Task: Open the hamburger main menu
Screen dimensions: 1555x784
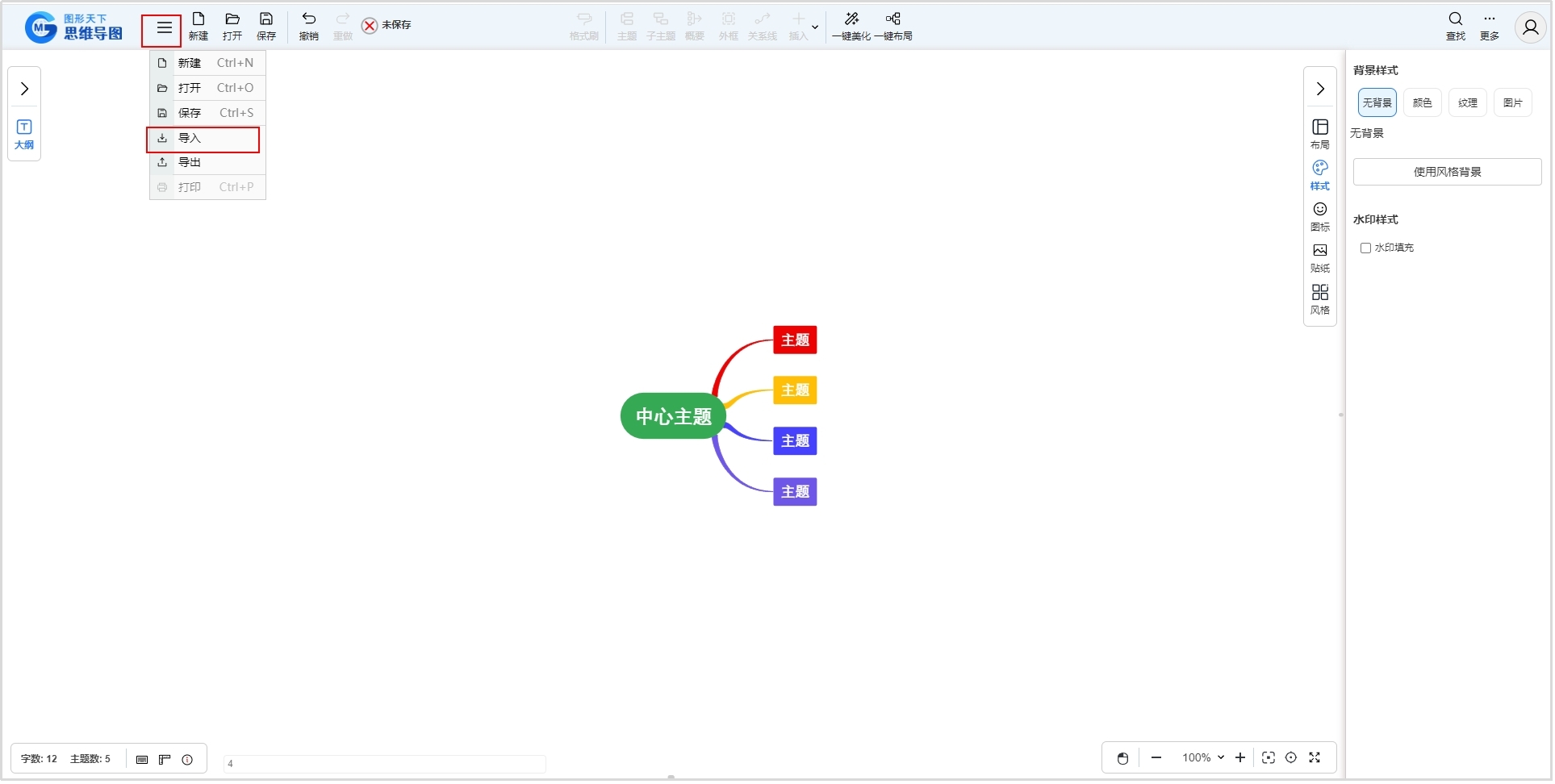Action: [164, 28]
